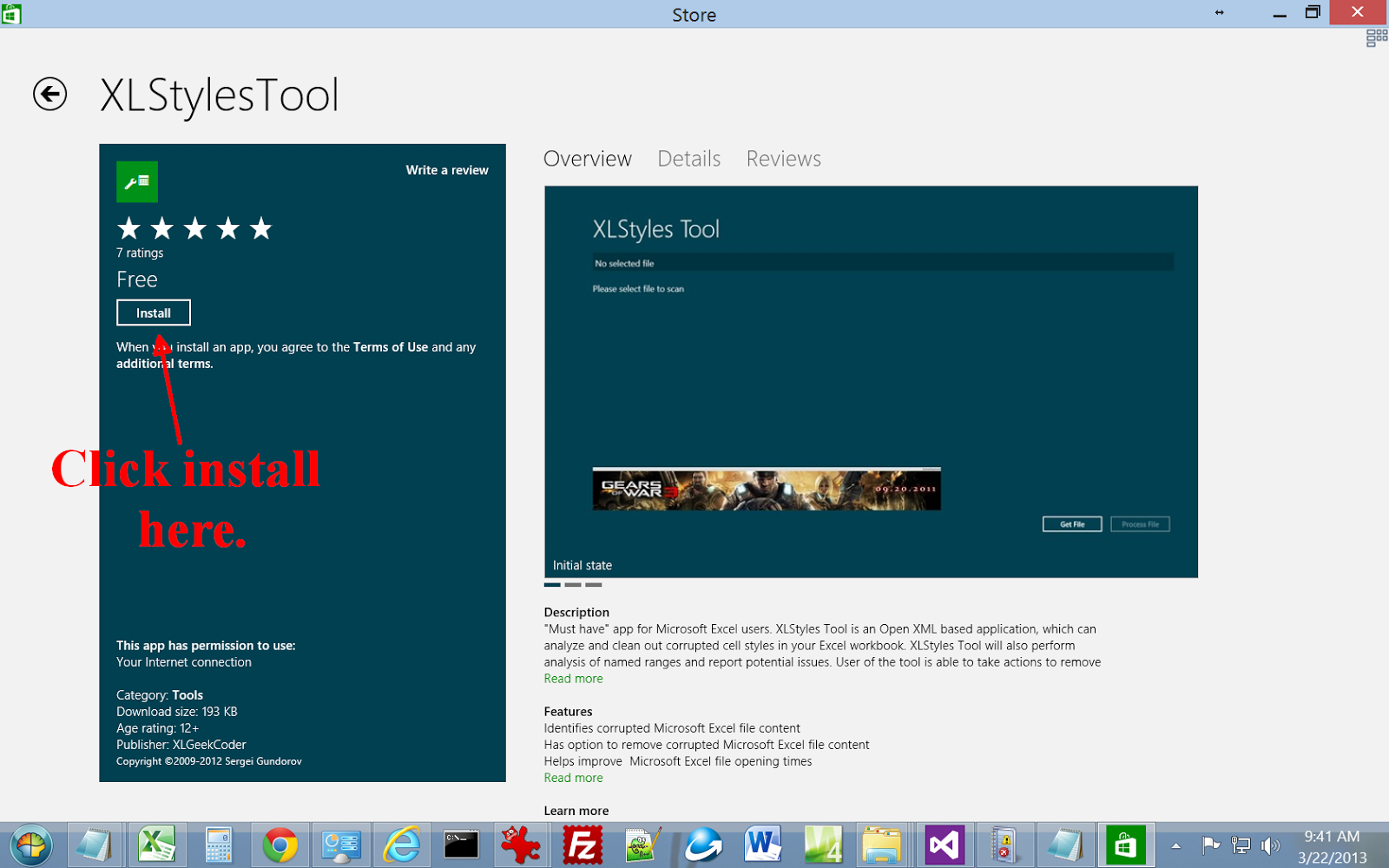Switch to the Details tab
1389x868 pixels.
click(688, 158)
